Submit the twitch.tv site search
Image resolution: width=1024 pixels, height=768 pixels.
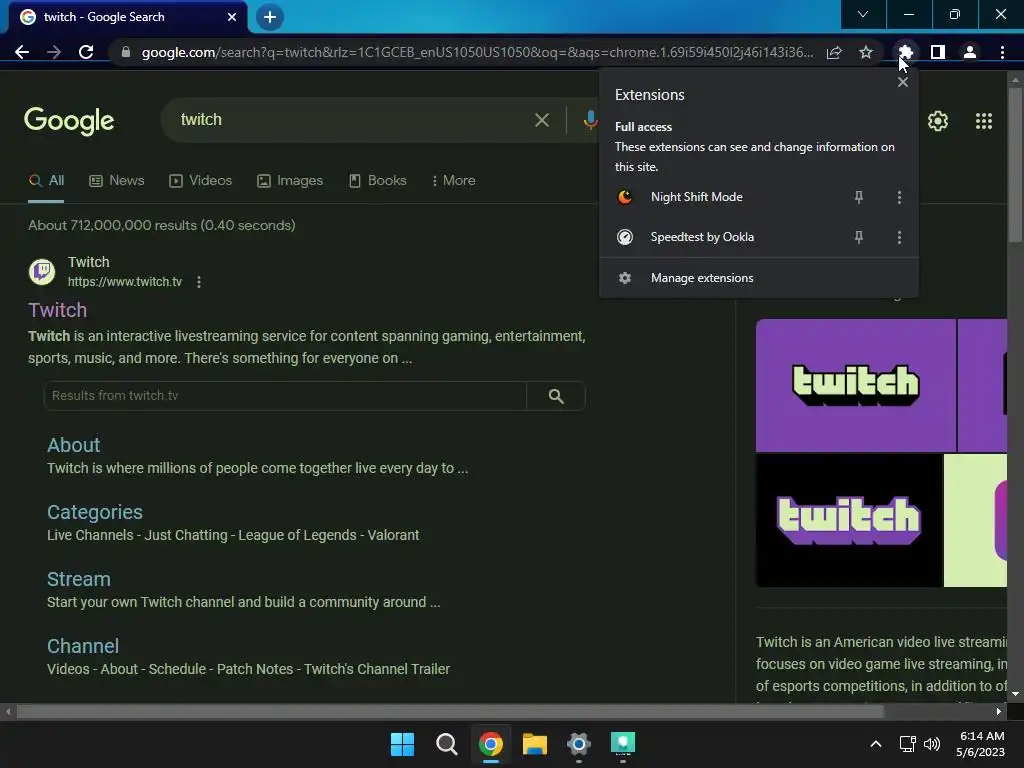(x=556, y=396)
